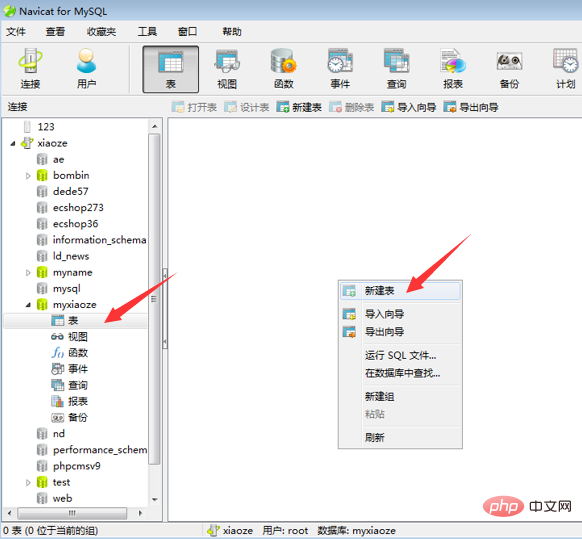Click the 连接 connection toolbar icon

coord(30,69)
